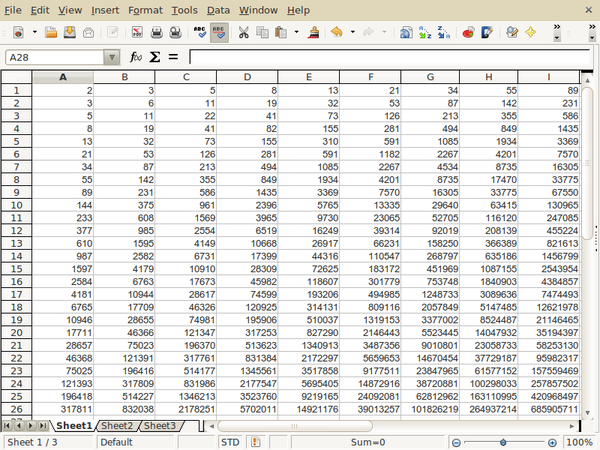Click the Name Box showing A28
Screen dimensions: 600x450
coord(55,57)
